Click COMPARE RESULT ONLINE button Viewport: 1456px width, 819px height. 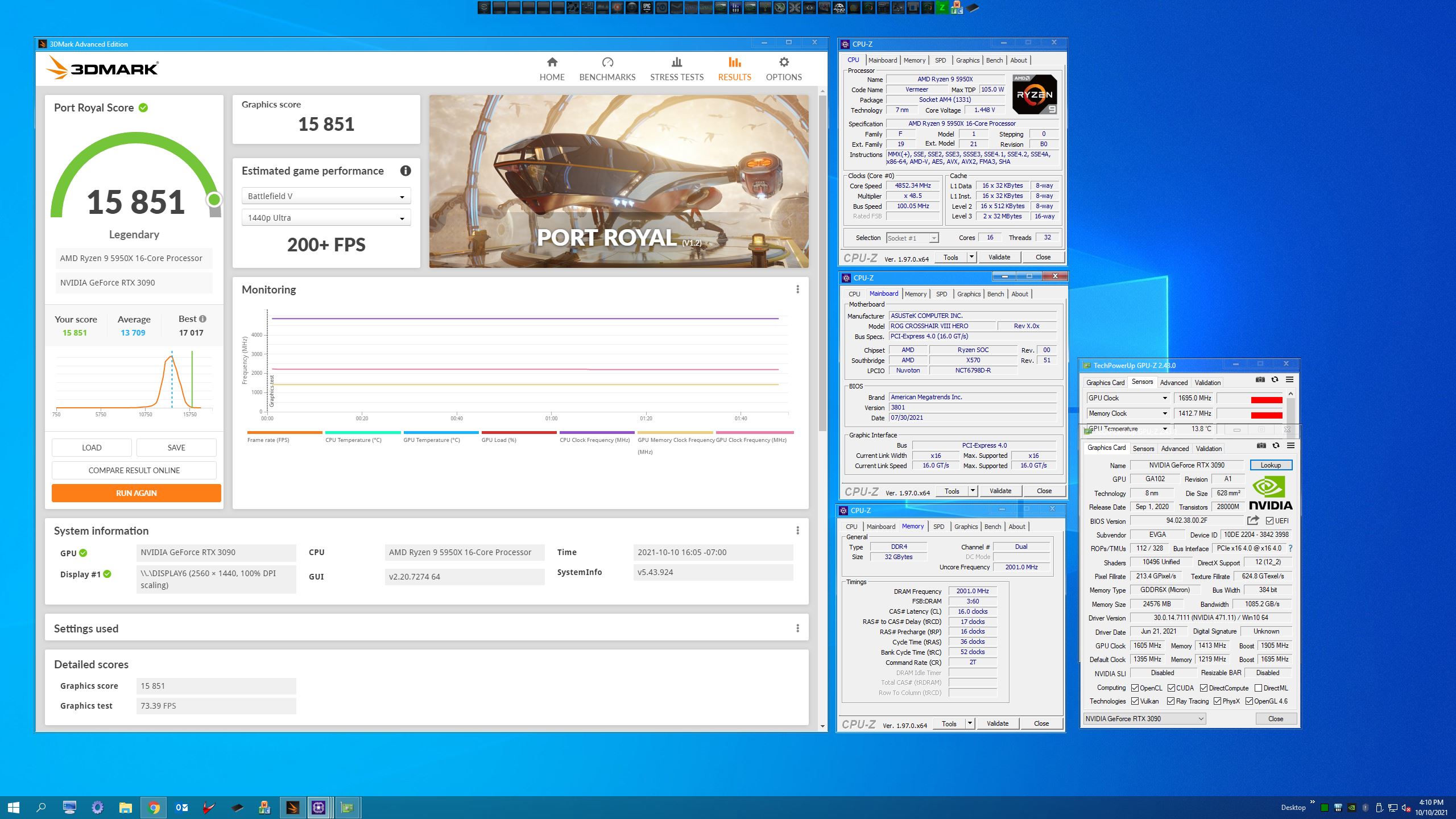(x=134, y=470)
